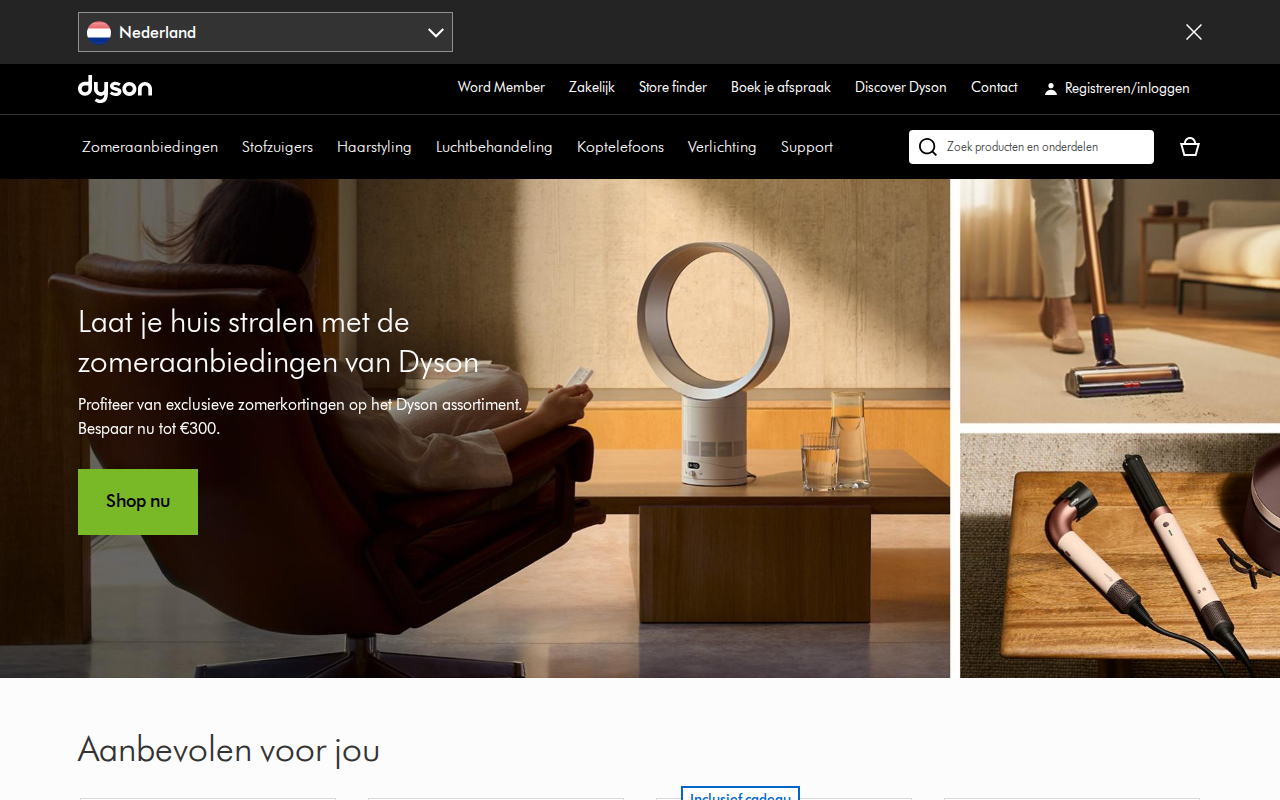Viewport: 1280px width, 800px height.
Task: Click the account person icon
Action: pos(1050,89)
